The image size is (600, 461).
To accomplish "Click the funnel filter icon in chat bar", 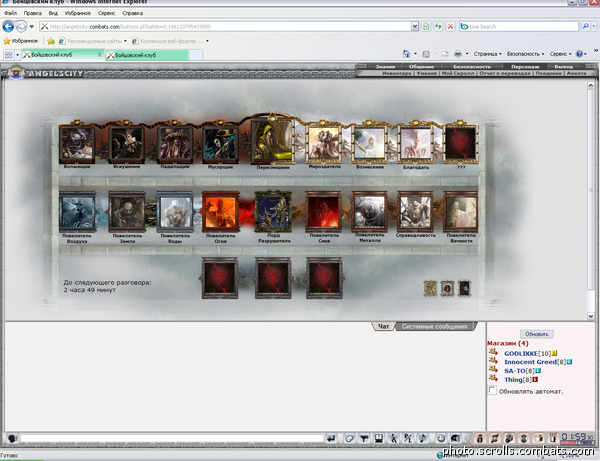I will (364, 438).
